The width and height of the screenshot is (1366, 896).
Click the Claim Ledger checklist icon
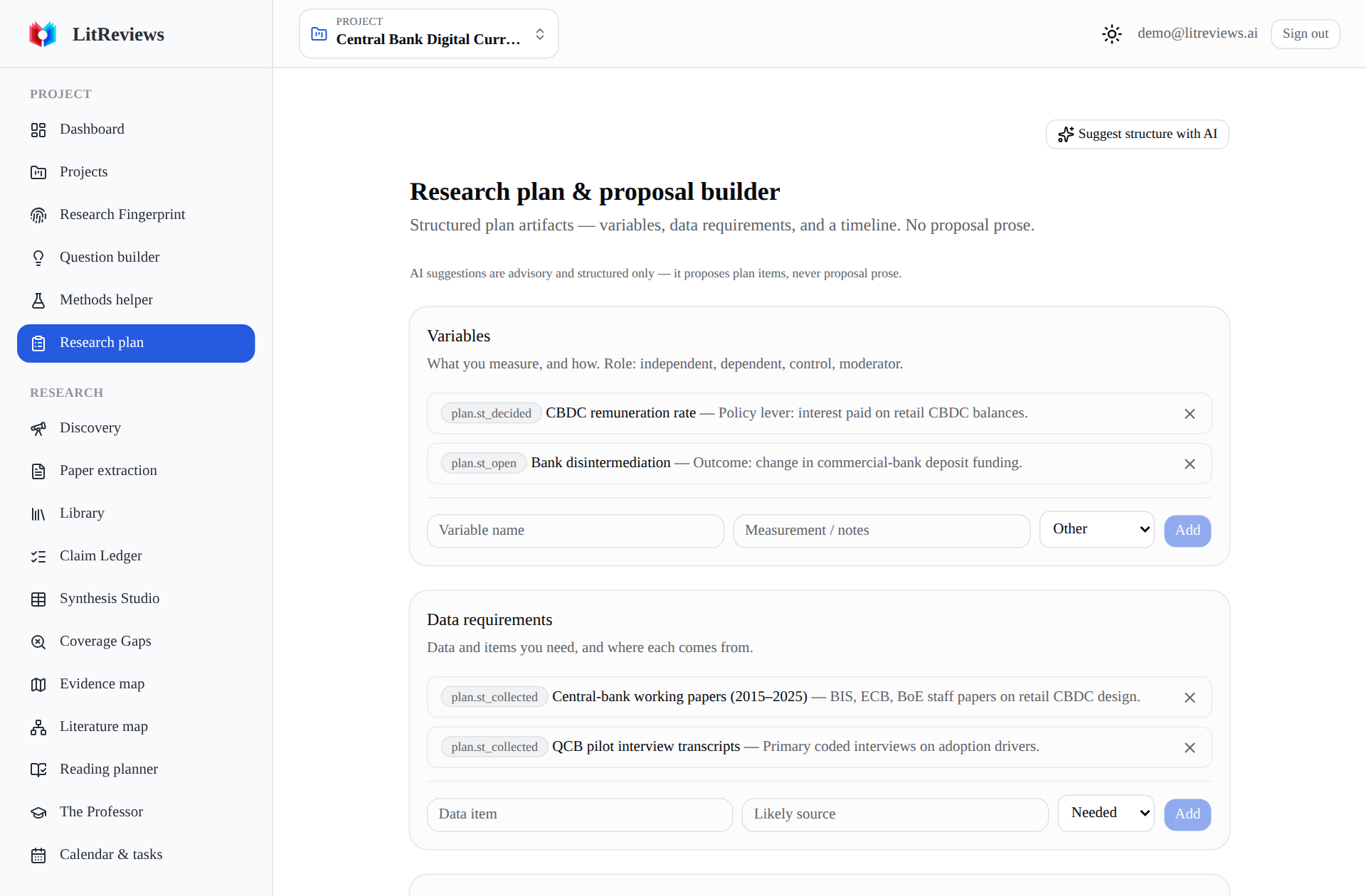point(38,556)
